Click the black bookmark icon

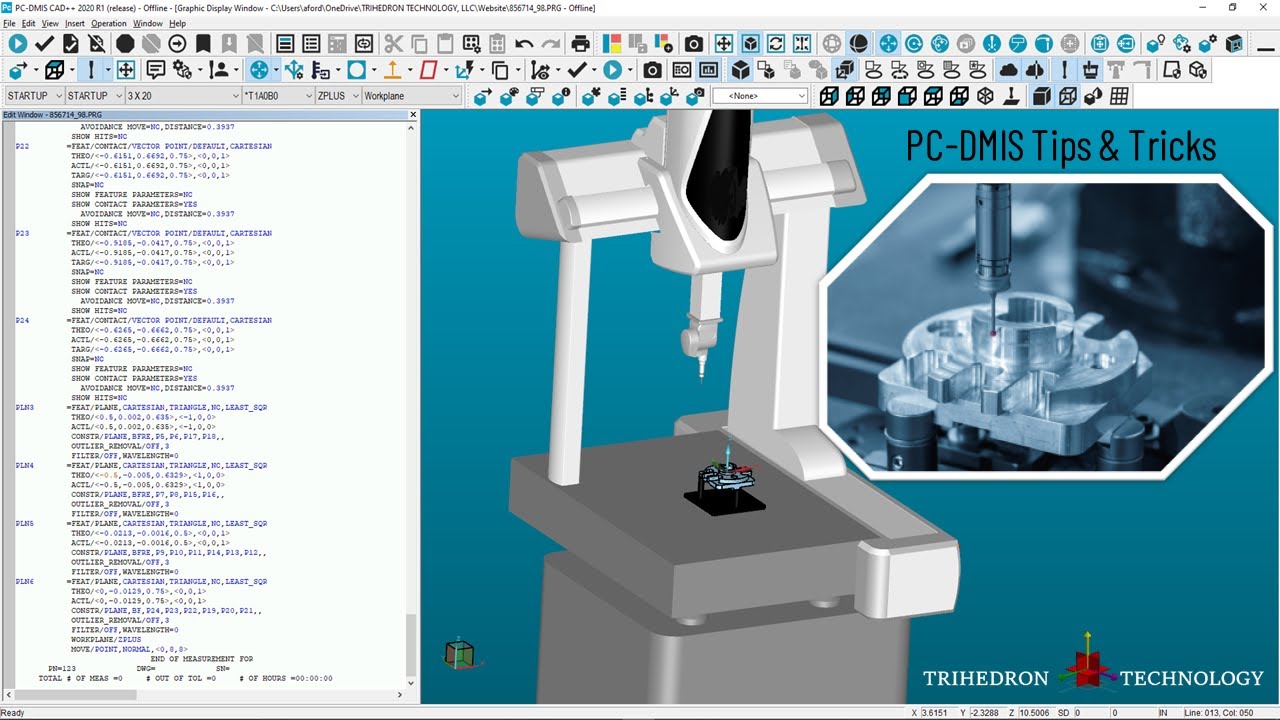click(203, 44)
